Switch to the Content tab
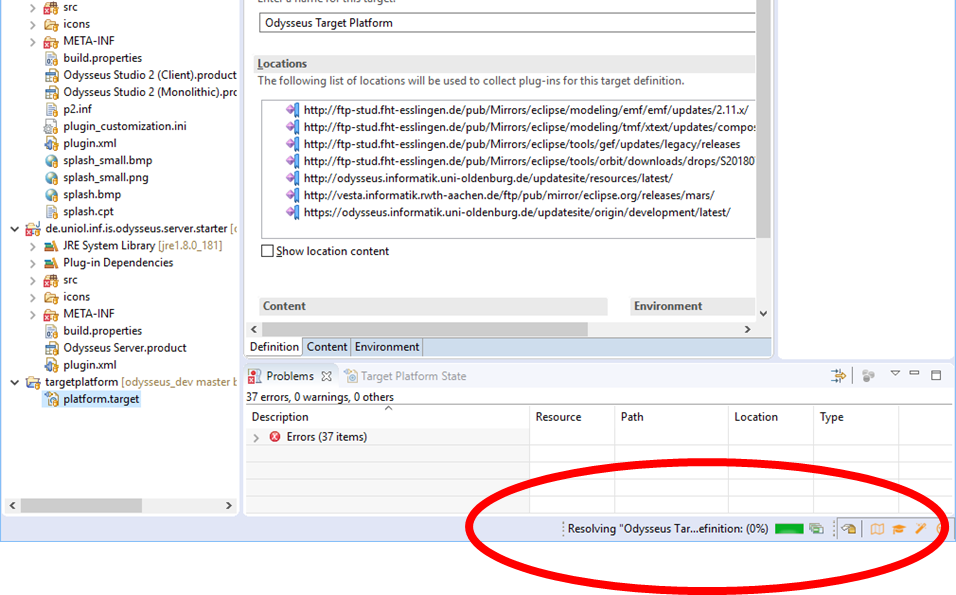Viewport: 956px width, 595px height. point(327,347)
